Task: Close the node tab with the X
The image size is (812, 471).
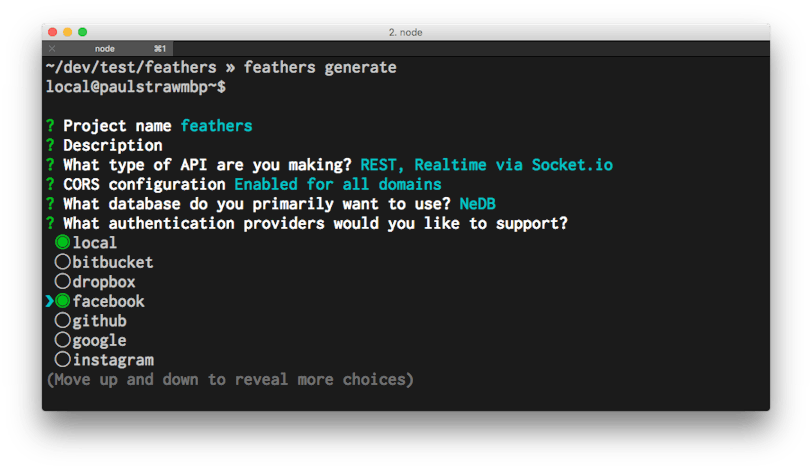Action: click(x=52, y=49)
